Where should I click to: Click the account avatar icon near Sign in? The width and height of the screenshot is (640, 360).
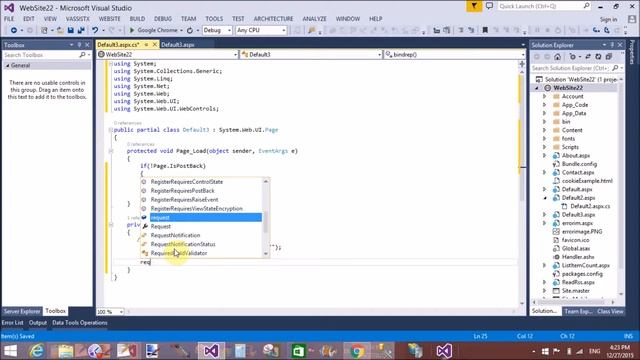pos(632,19)
